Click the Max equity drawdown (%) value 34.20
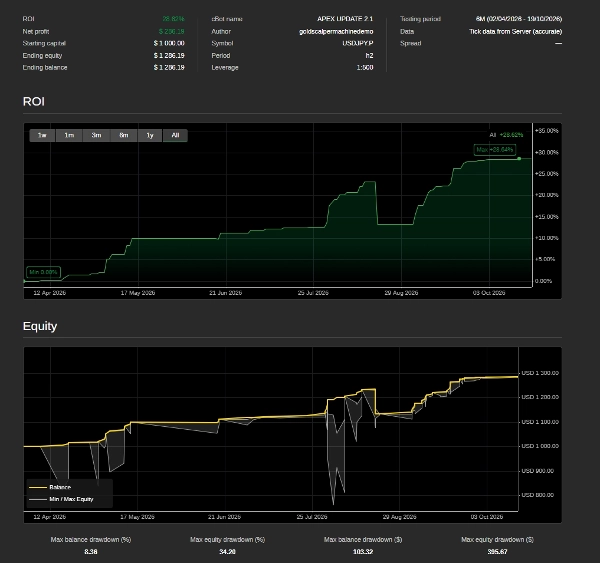600x563 pixels. click(227, 552)
